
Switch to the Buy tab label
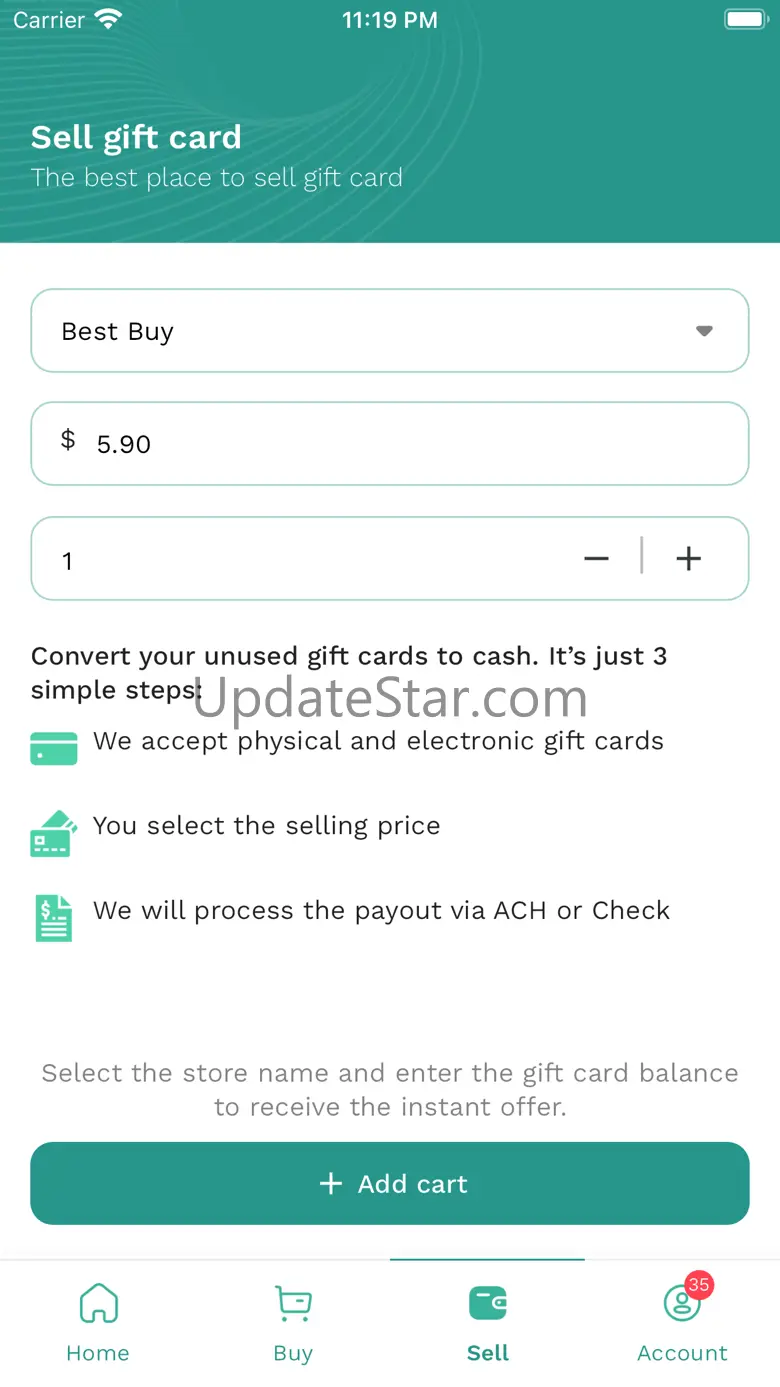(293, 1353)
